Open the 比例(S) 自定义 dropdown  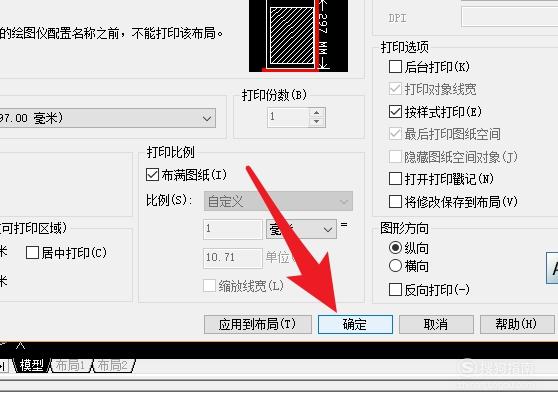click(x=278, y=201)
